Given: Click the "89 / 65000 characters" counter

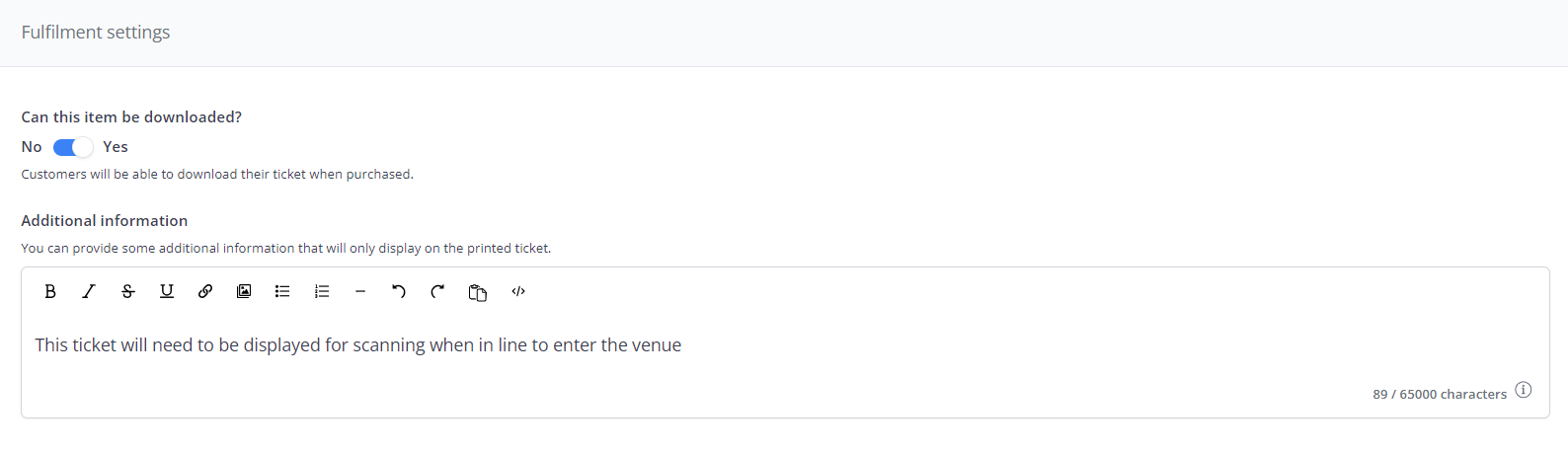Looking at the screenshot, I should click(1440, 394).
